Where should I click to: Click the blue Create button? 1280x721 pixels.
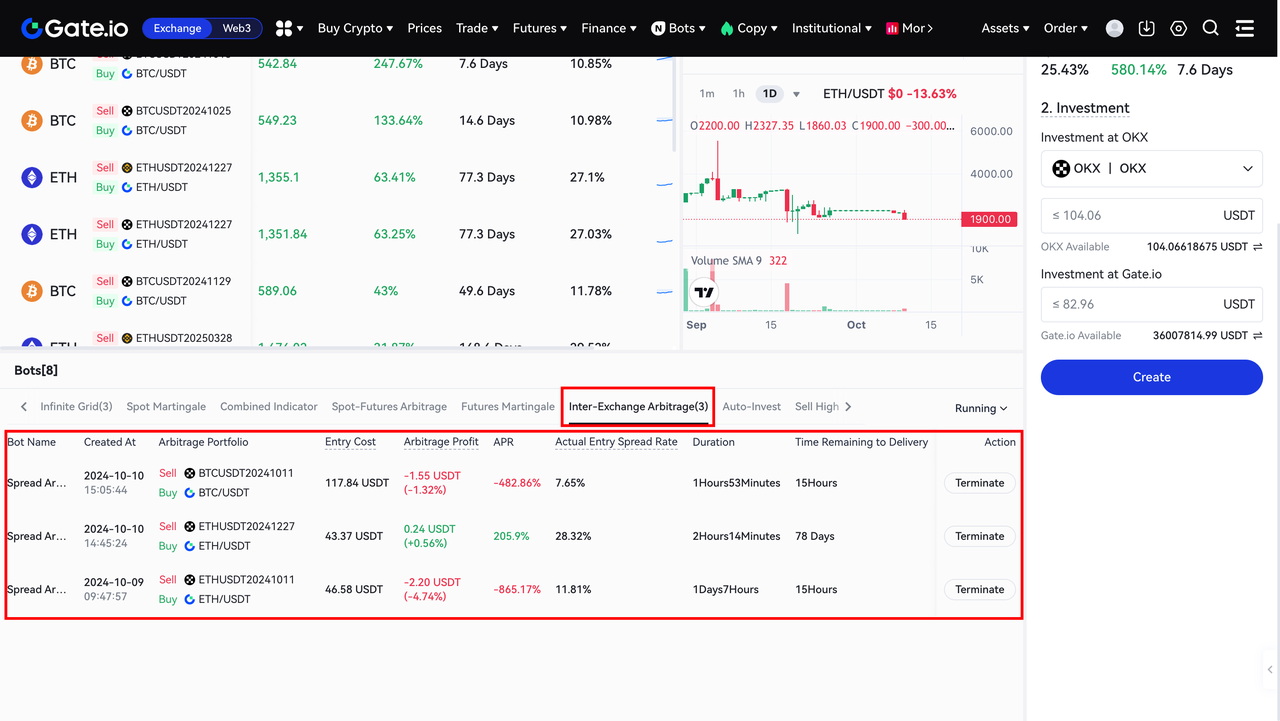[x=1151, y=377]
